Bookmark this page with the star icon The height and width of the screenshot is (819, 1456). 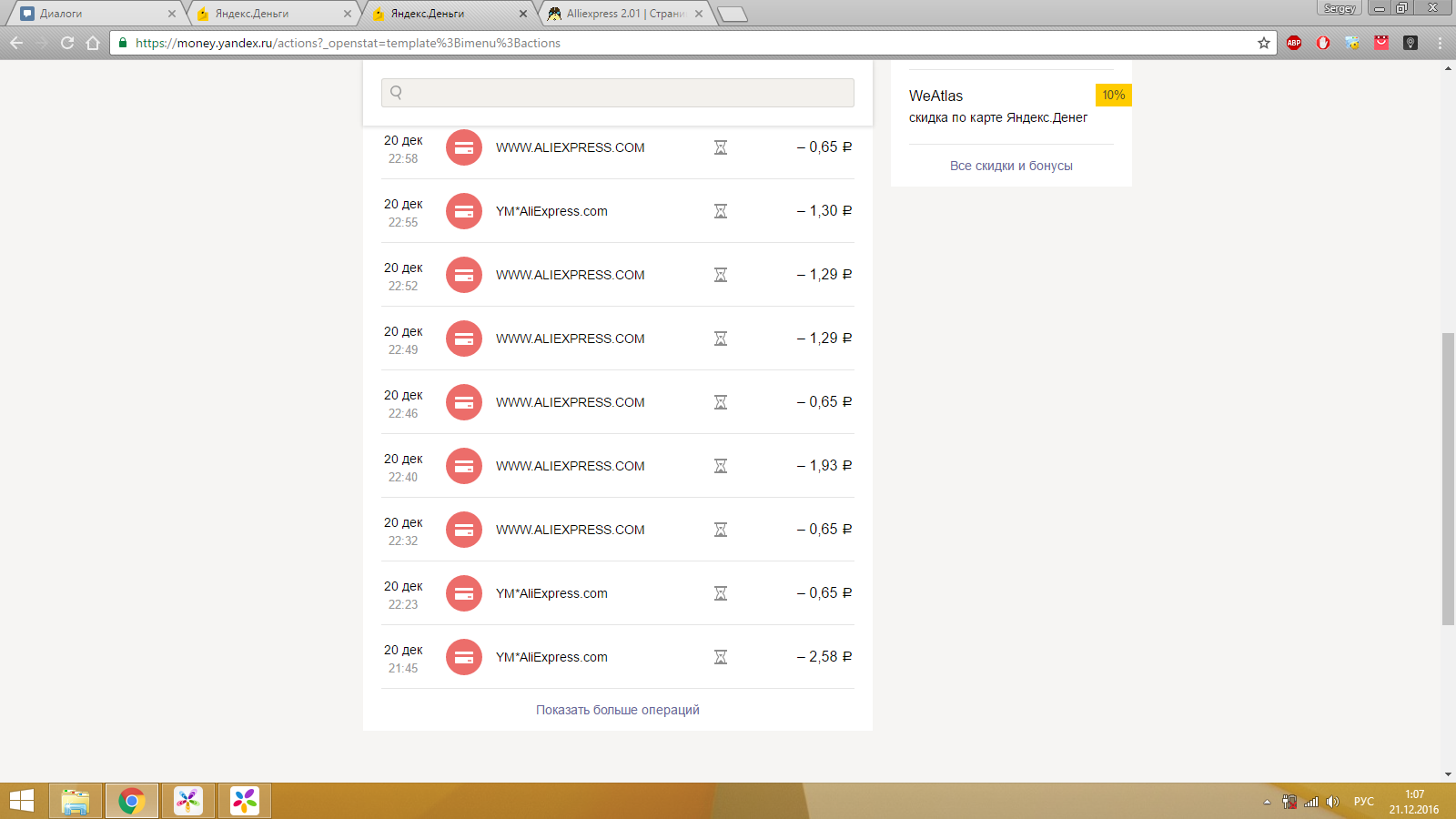point(1264,43)
